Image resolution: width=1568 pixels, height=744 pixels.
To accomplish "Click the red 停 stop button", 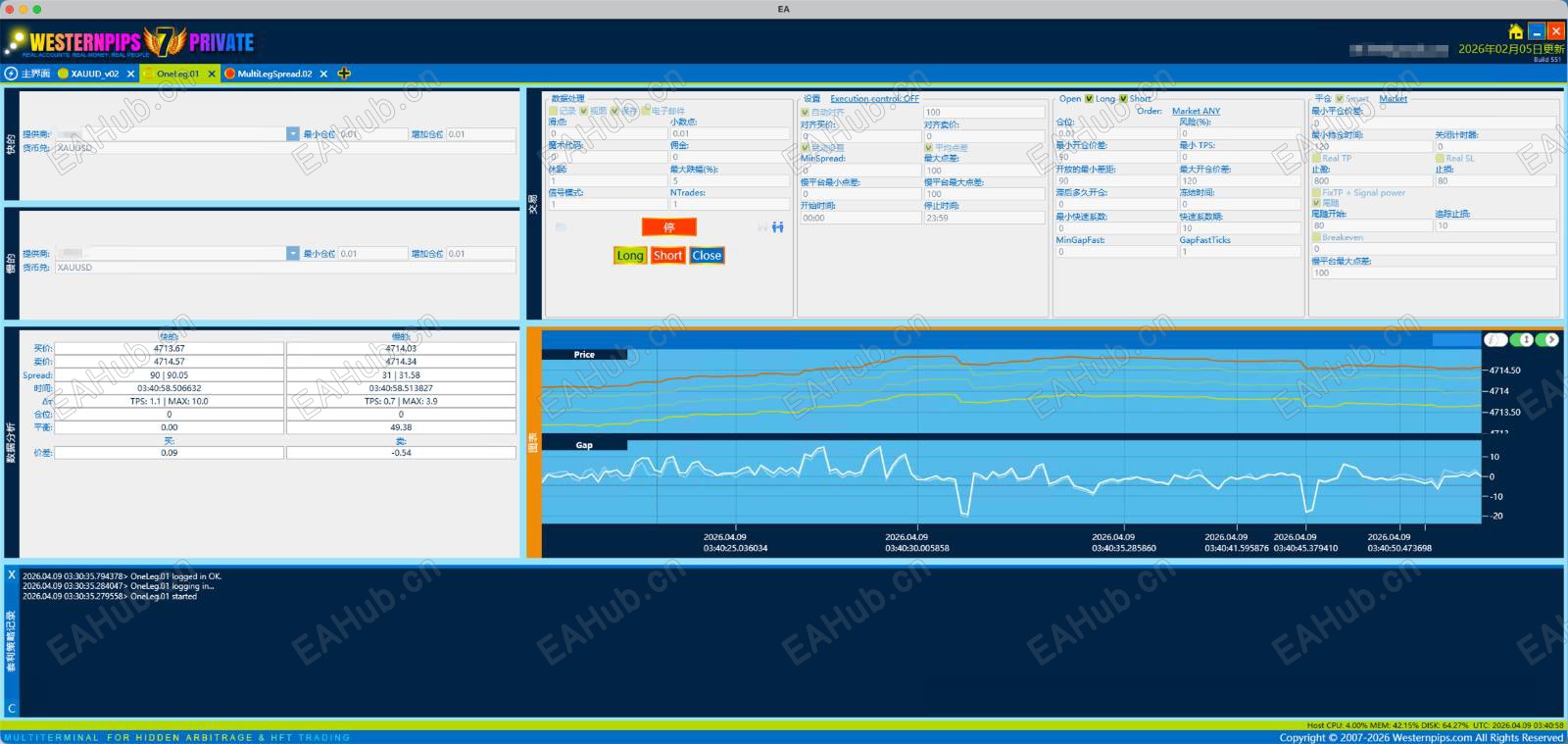I will (x=669, y=227).
